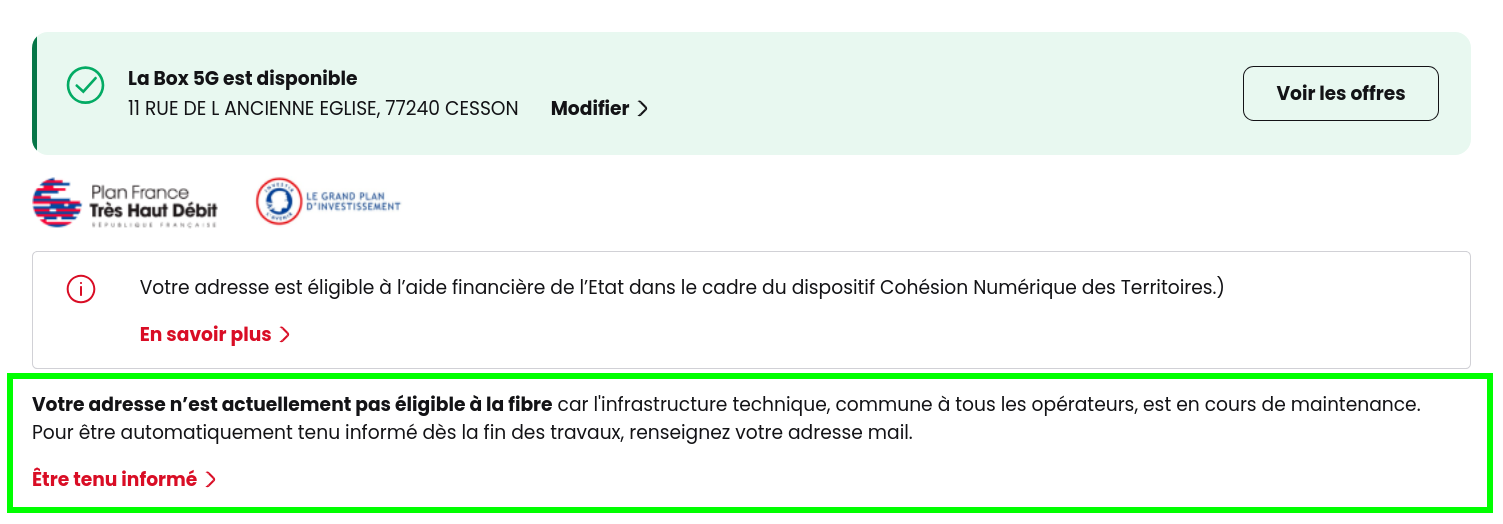Click 'Le Grand Plan d'Investissement' logo text

point(354,201)
